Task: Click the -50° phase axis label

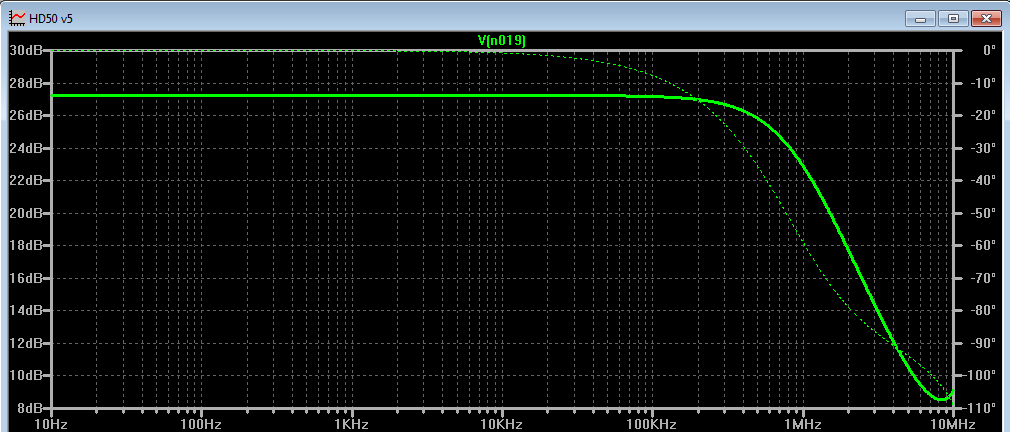Action: click(981, 213)
